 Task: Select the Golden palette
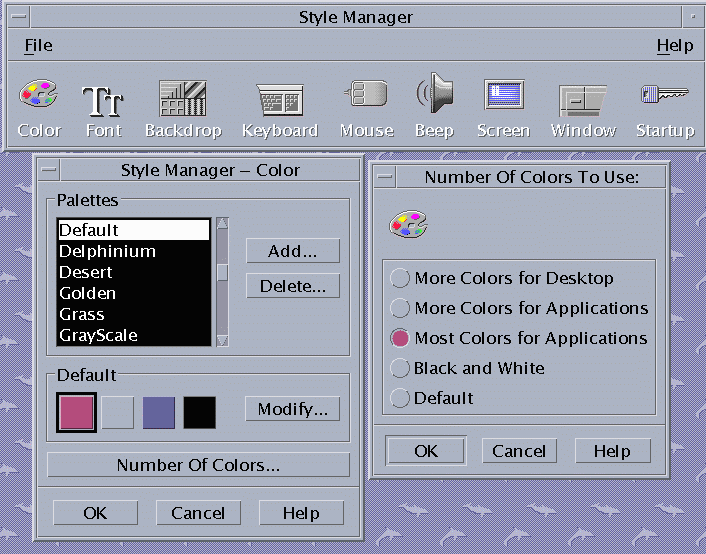point(134,293)
